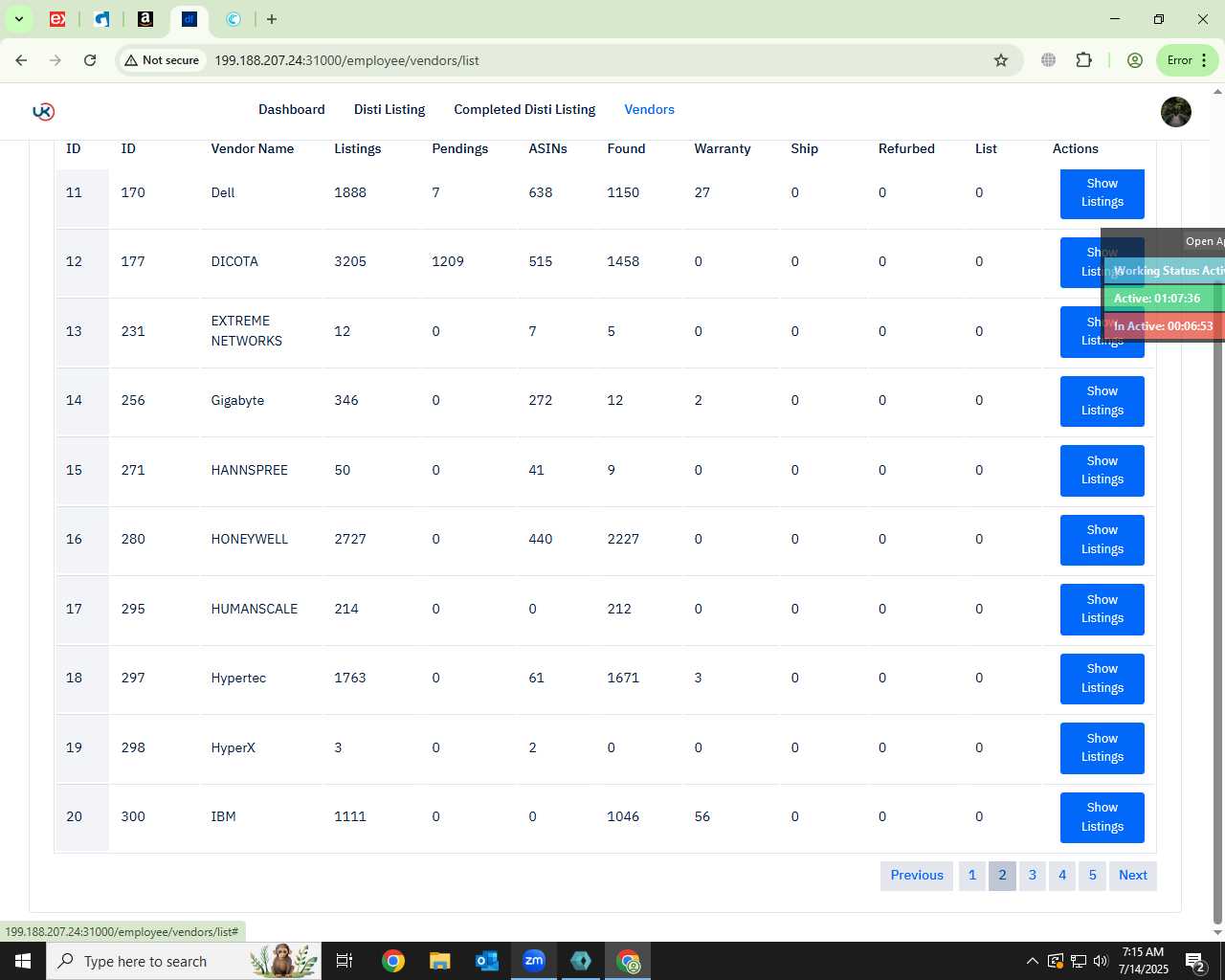This screenshot has height=980, width=1225.
Task: Click the Not secure site info chip
Action: click(161, 60)
